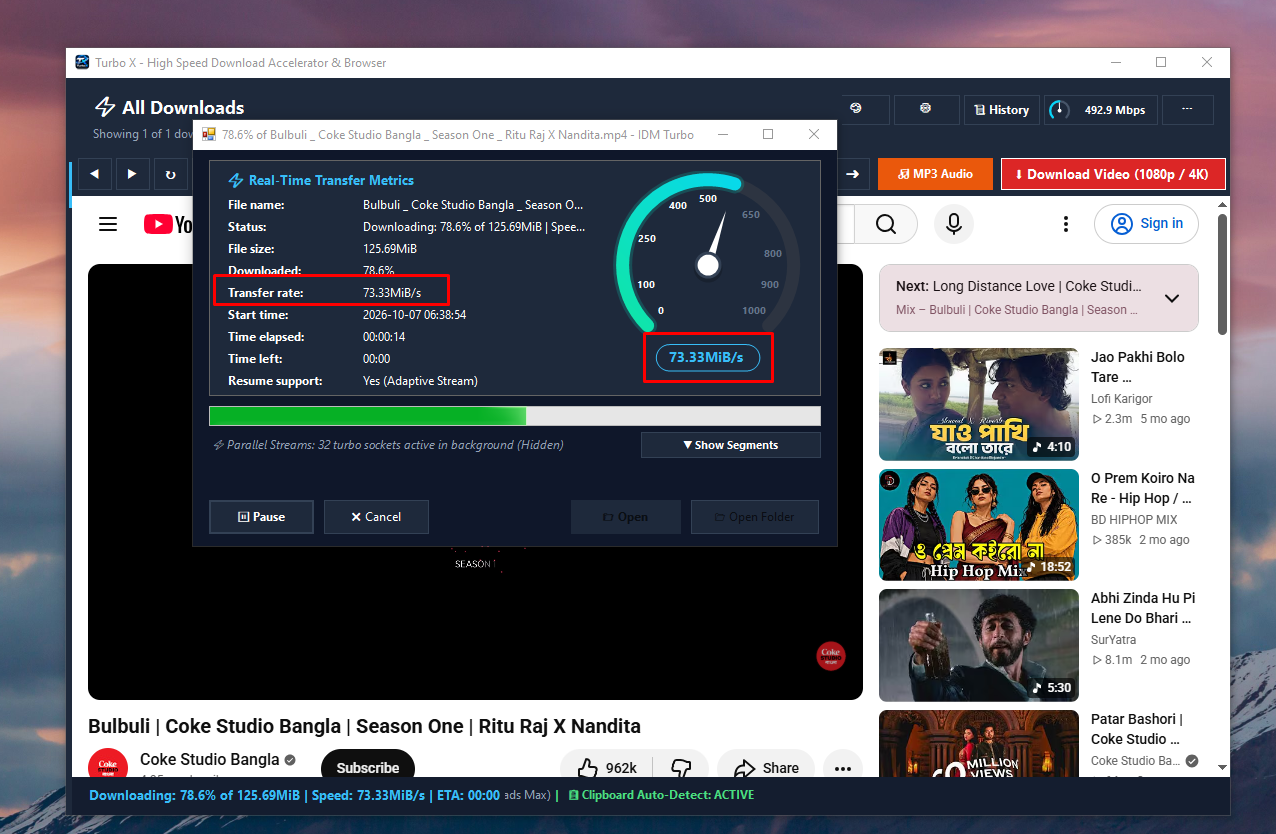Screen dimensions: 1276x834
Task: Maximize the IDM Turbo download dialog
Action: point(768,134)
